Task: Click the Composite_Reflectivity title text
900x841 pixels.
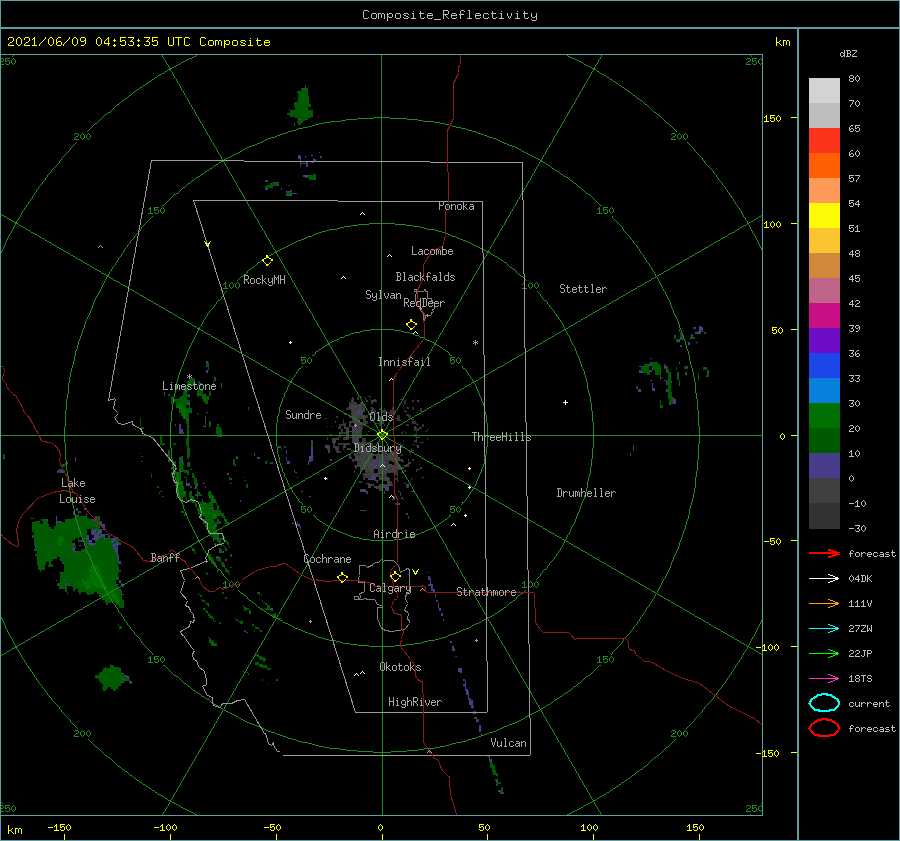Action: [x=449, y=15]
